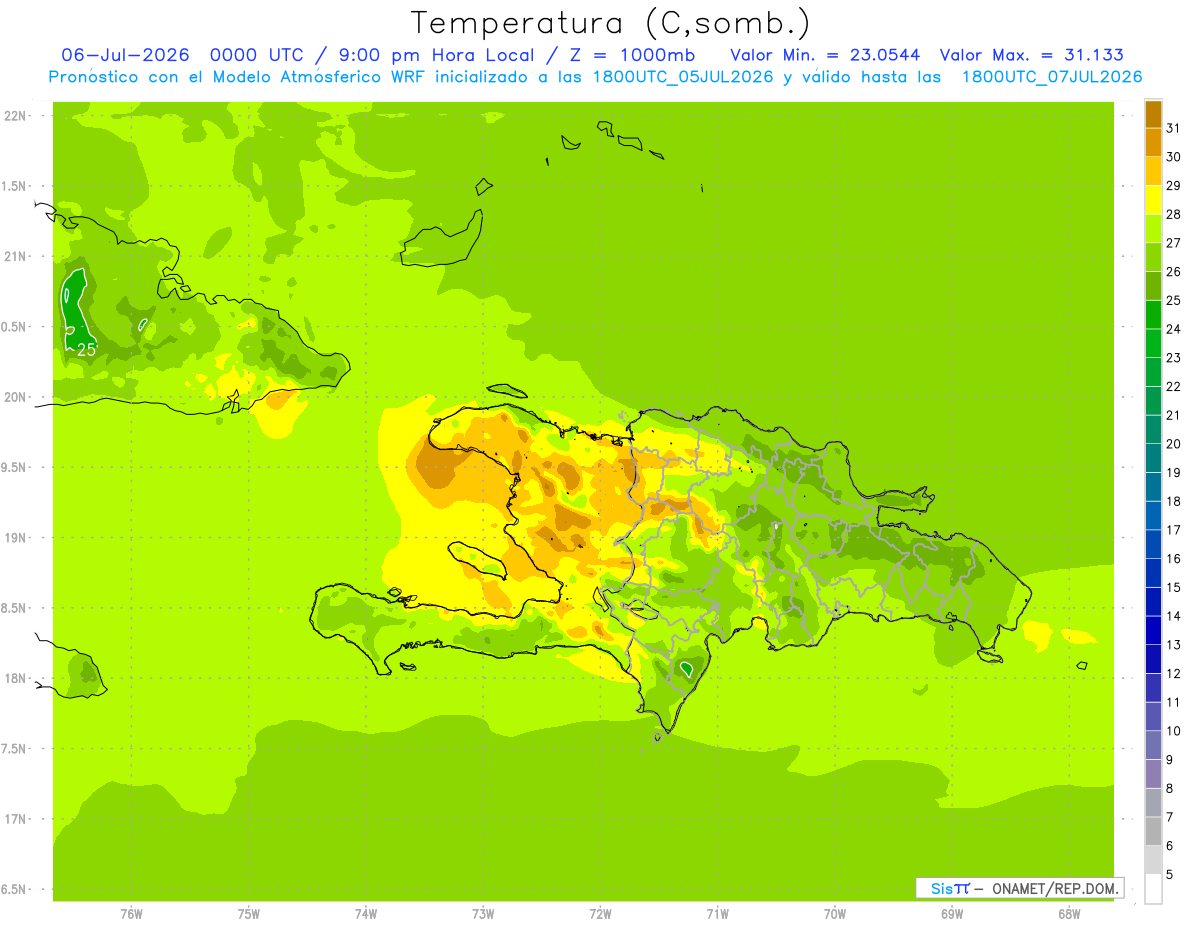Screen dimensions: 1200x927
Task: Pick the teal swatch between 19 and 20
Action: tap(1153, 458)
